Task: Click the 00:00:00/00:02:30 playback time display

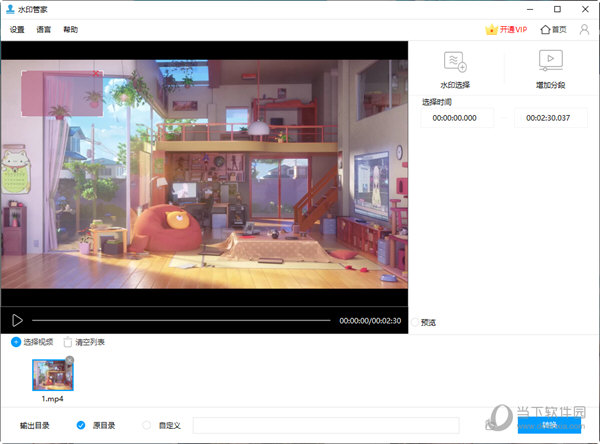Action: click(370, 321)
